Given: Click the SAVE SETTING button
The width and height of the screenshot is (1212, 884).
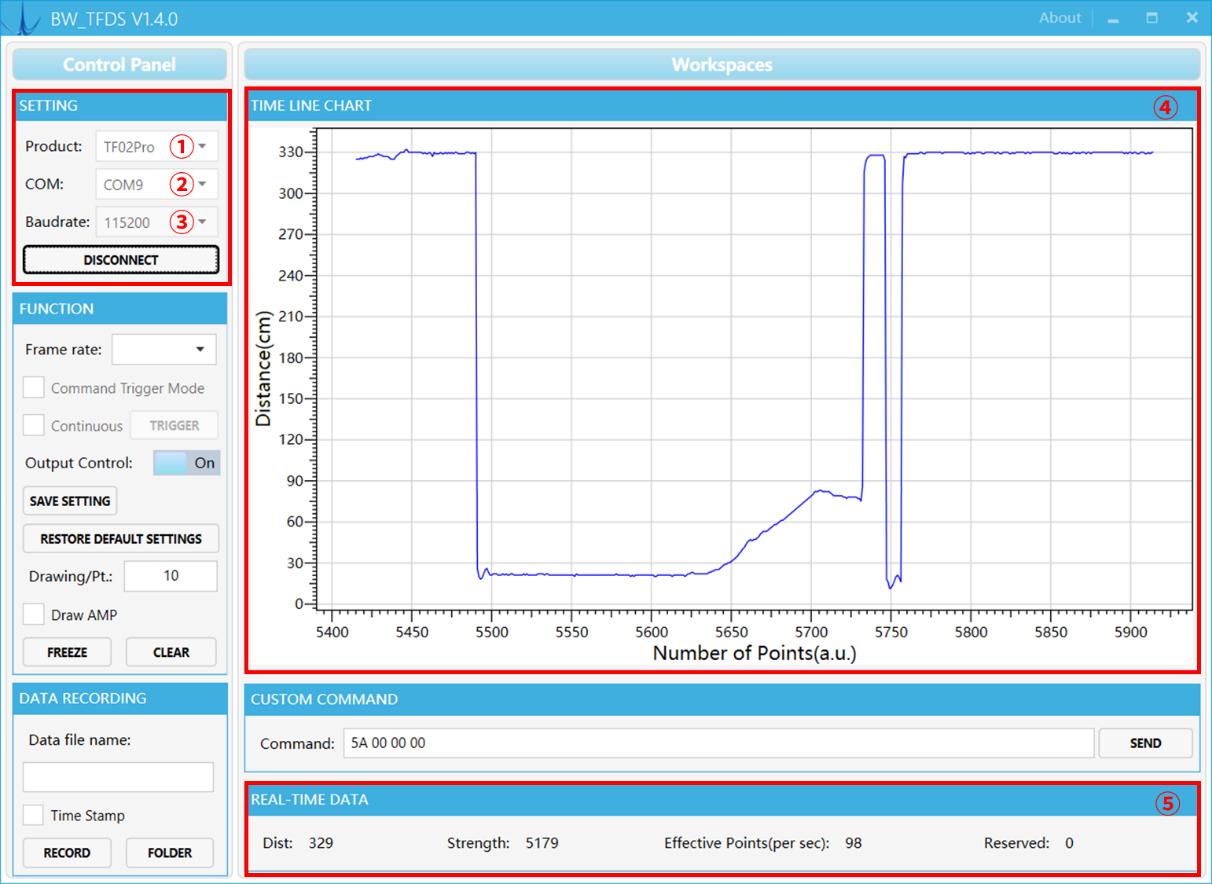Looking at the screenshot, I should (x=70, y=501).
